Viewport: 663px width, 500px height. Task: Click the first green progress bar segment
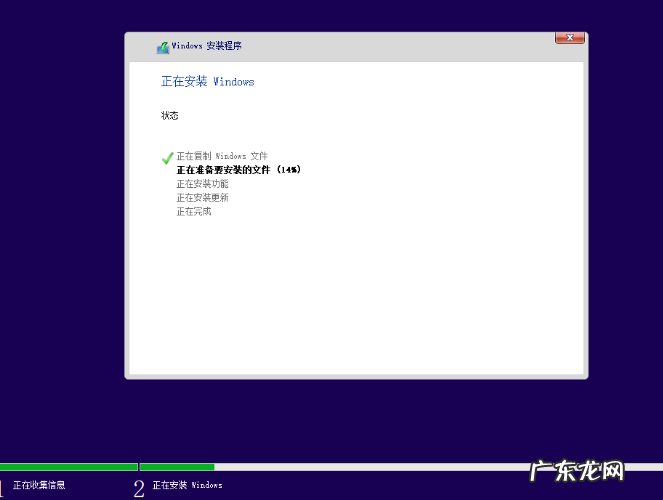pyautogui.click(x=68, y=467)
